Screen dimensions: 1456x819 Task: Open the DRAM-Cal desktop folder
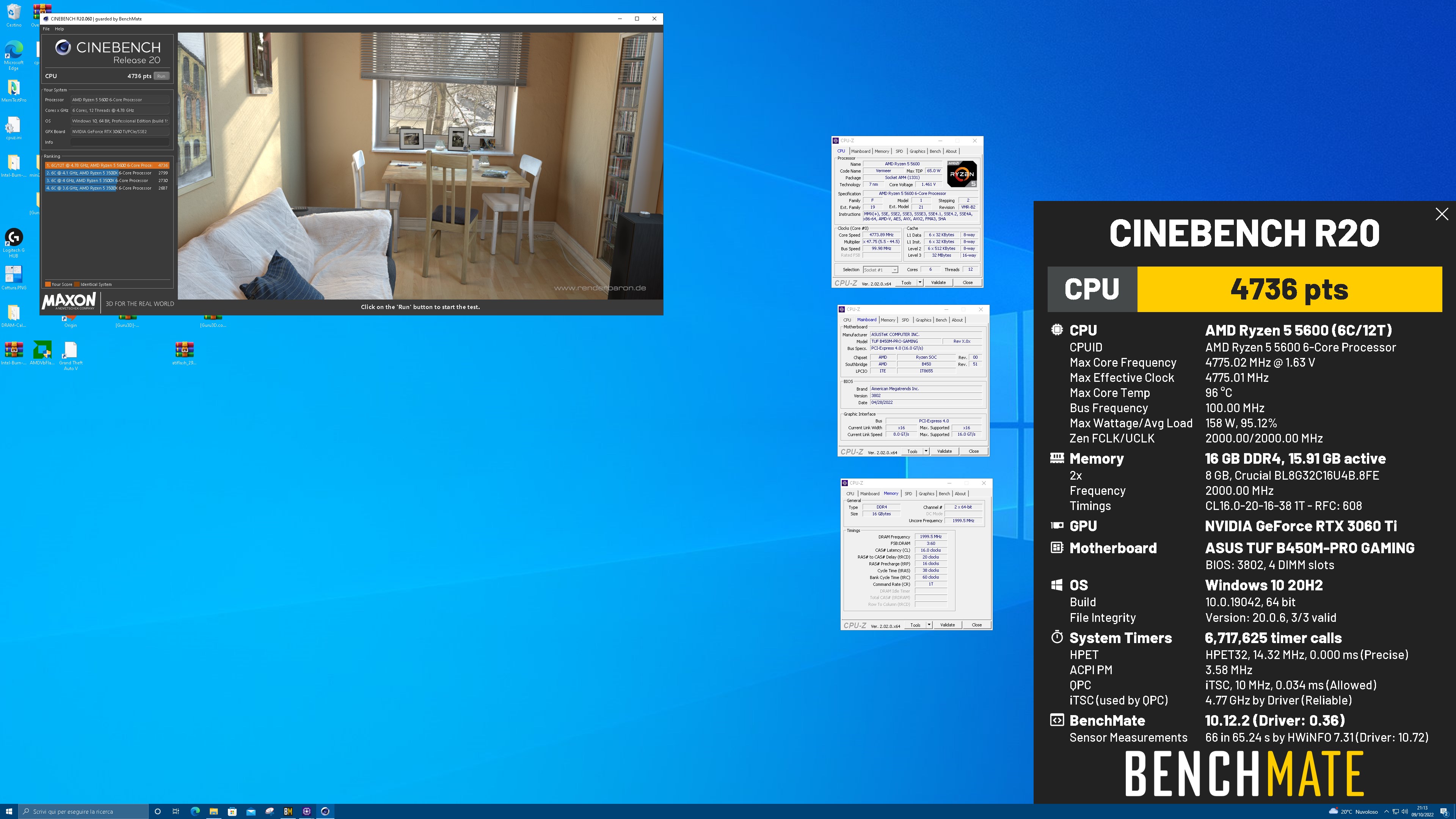14,316
